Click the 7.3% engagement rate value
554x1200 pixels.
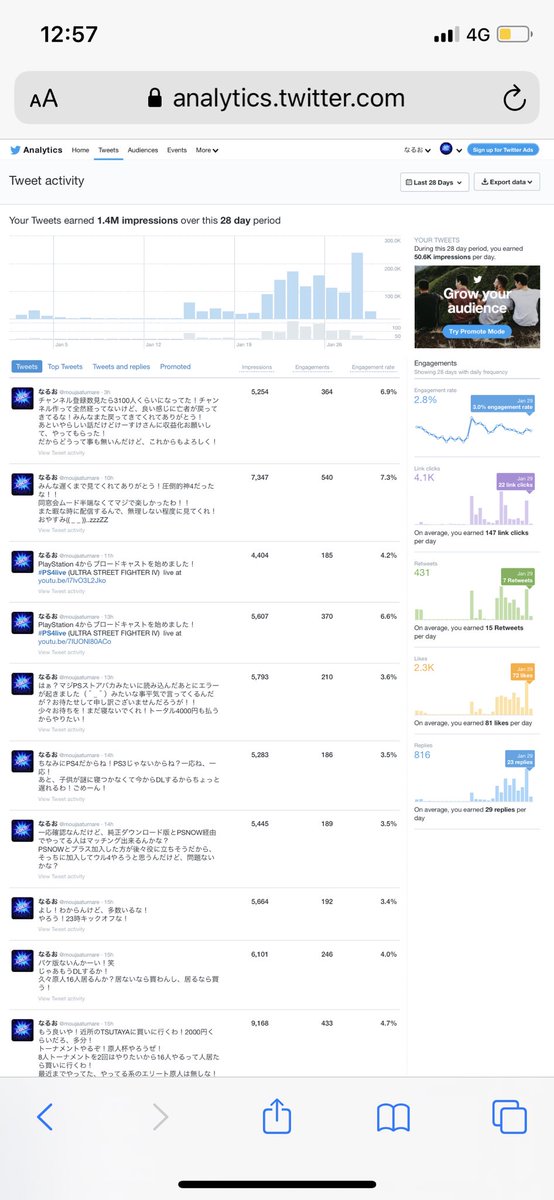(x=389, y=478)
